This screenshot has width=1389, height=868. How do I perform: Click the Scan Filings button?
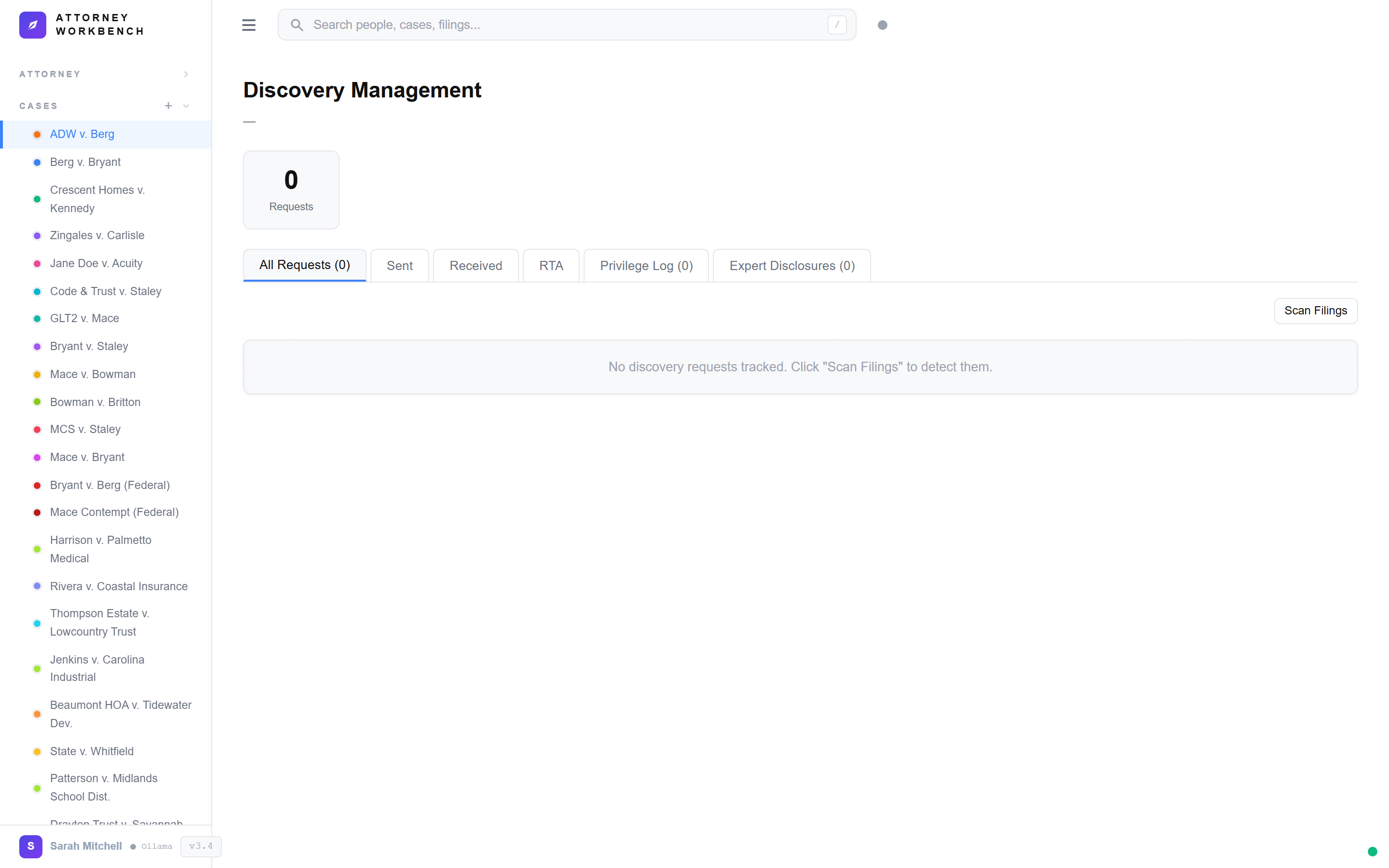1315,311
